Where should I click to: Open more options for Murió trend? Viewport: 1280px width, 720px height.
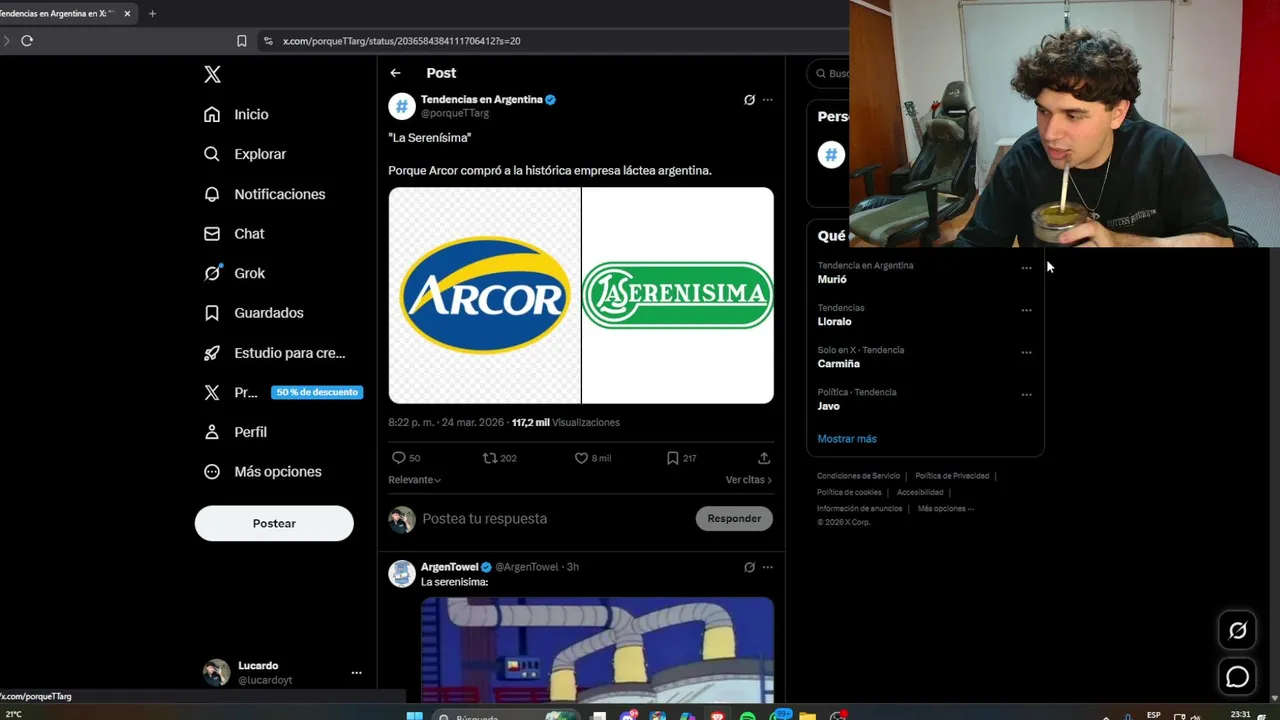(x=1026, y=268)
